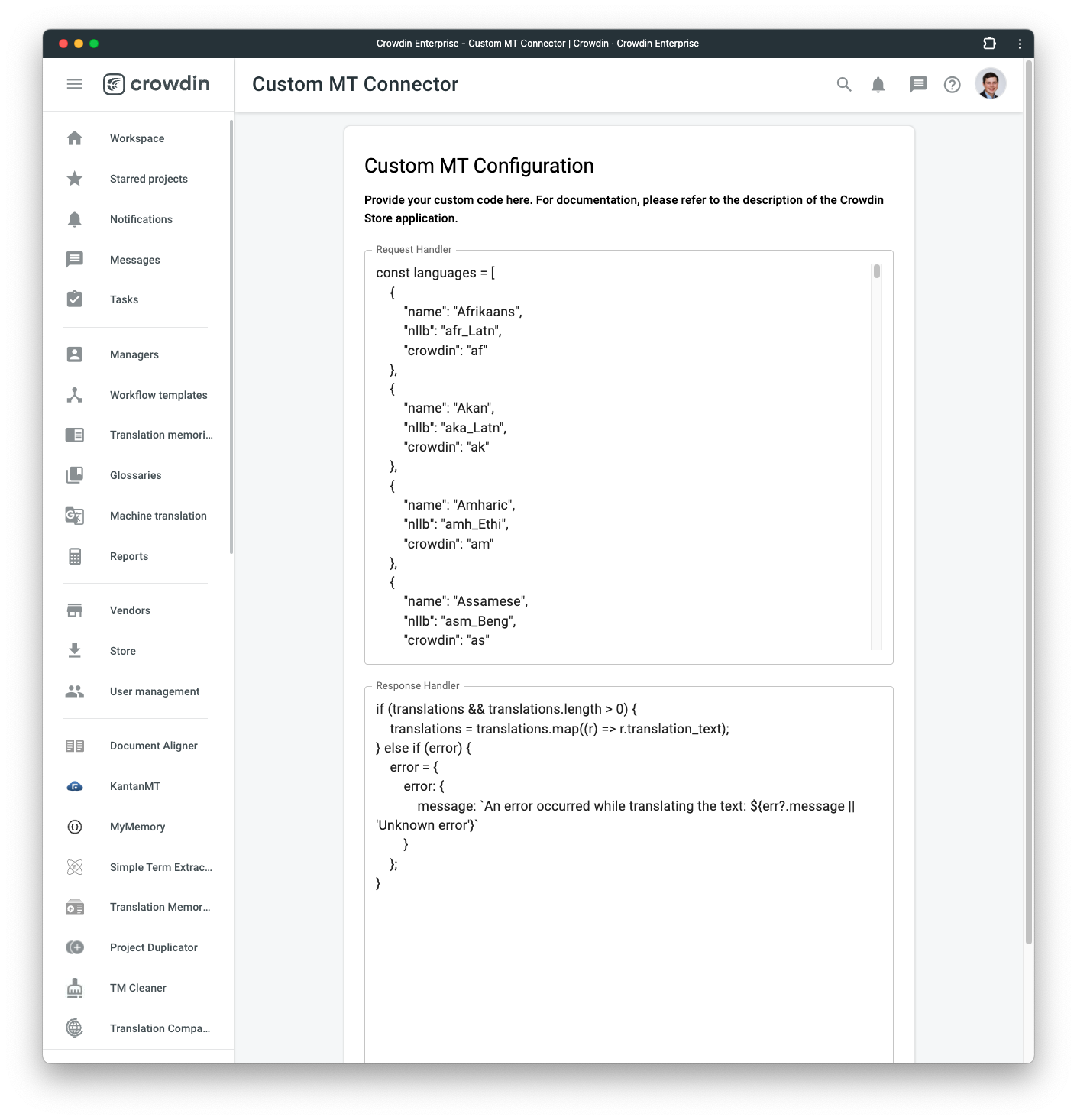Open Starred projects in the sidebar

148,179
